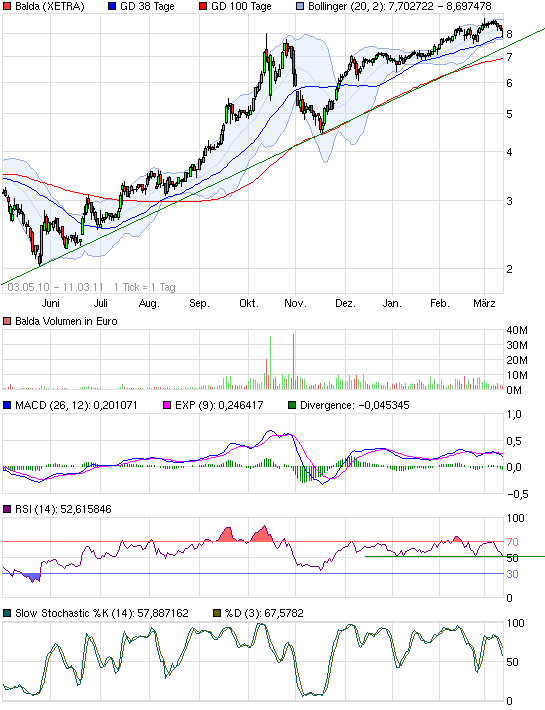545x710 pixels.
Task: Click the 'RSI (14): 52,615846' text
Action: 63,509
